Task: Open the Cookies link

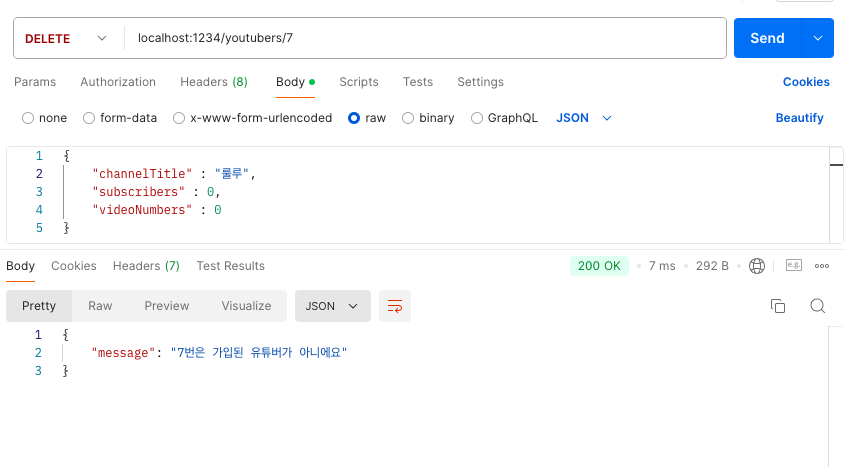Action: [806, 82]
